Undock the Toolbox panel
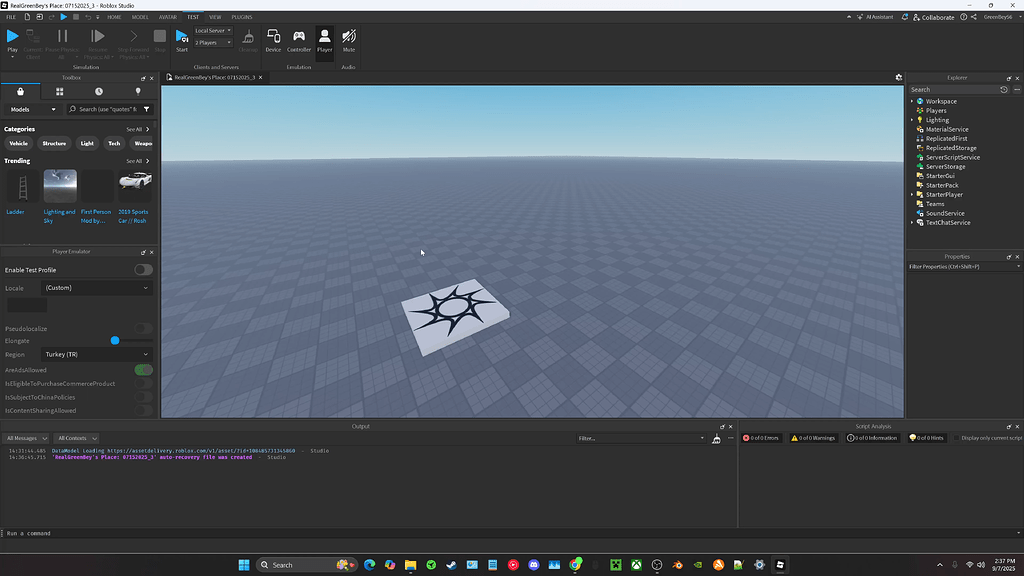The height and width of the screenshot is (576, 1024). pyautogui.click(x=143, y=78)
